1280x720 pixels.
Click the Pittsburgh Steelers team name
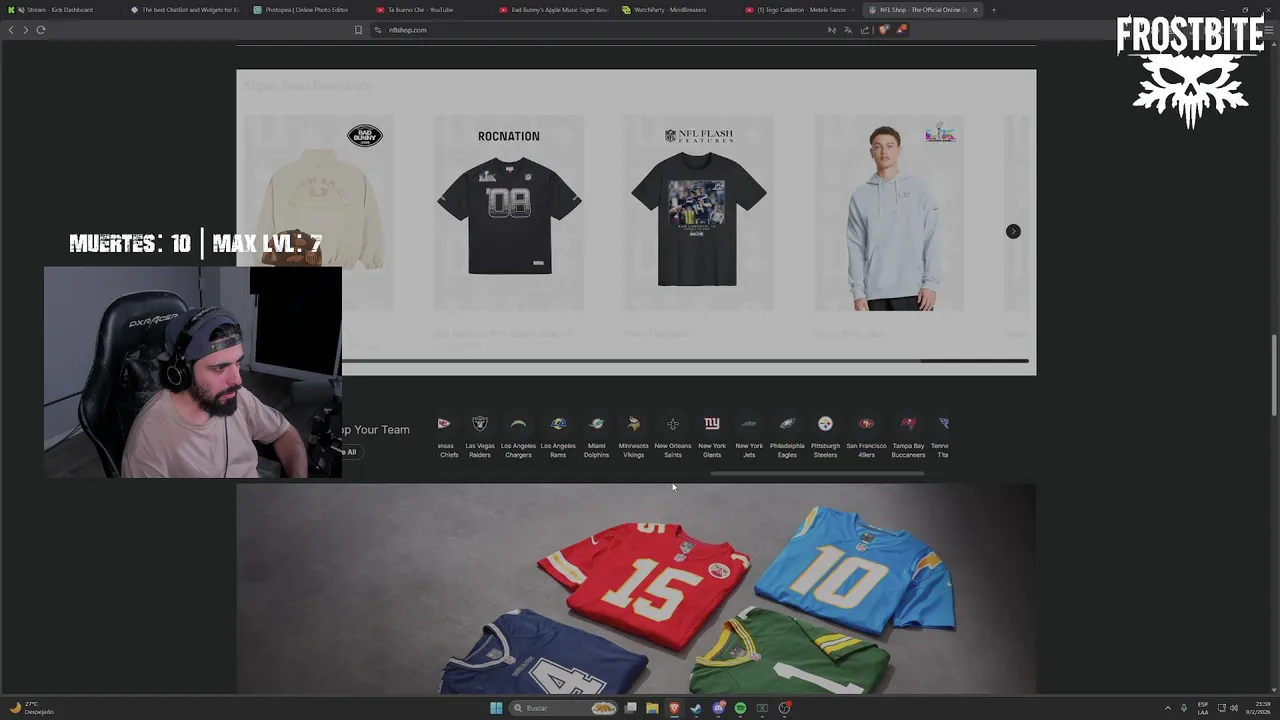click(825, 450)
